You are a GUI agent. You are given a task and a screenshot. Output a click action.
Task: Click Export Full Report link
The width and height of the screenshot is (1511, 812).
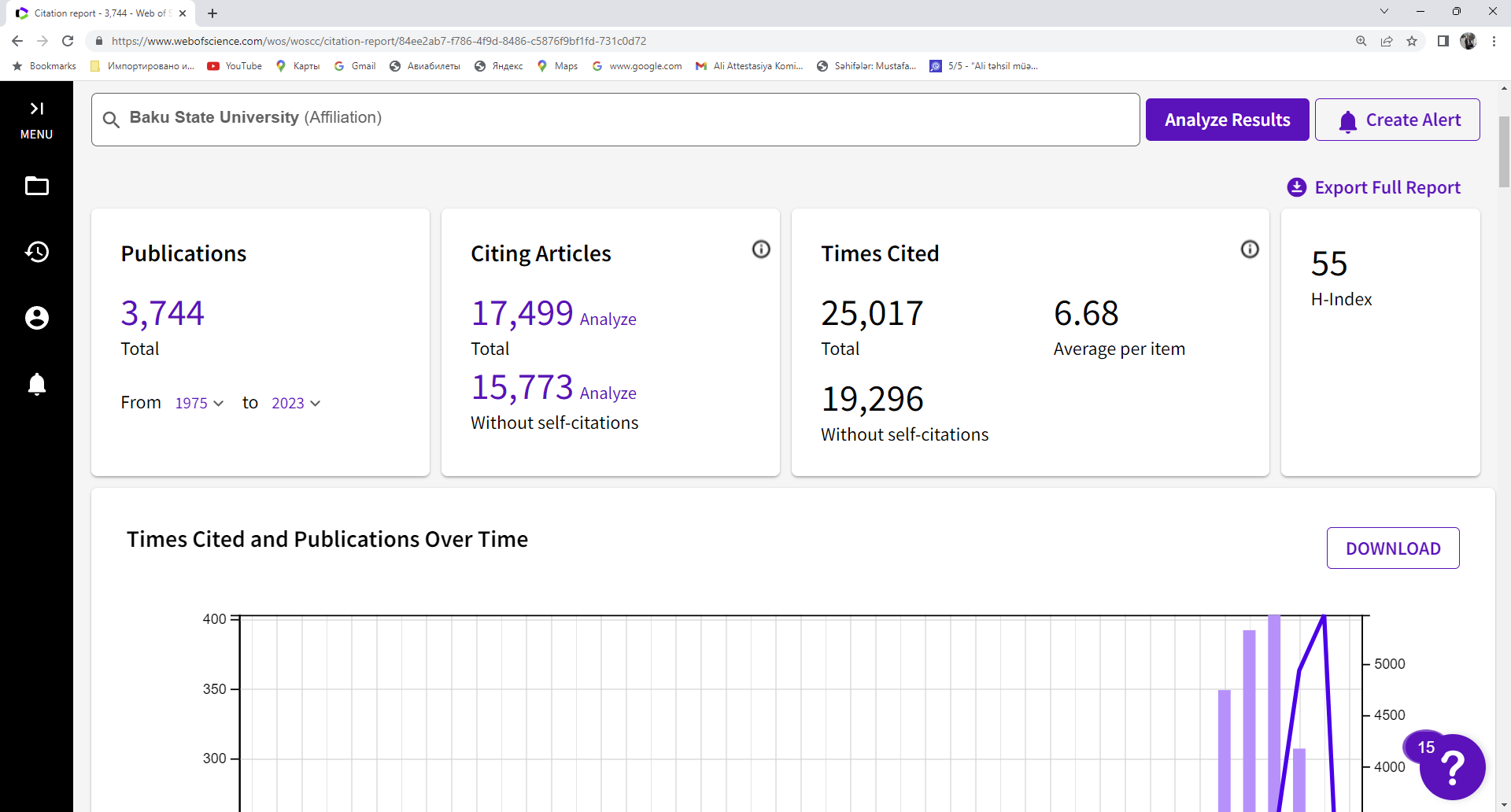click(1374, 187)
